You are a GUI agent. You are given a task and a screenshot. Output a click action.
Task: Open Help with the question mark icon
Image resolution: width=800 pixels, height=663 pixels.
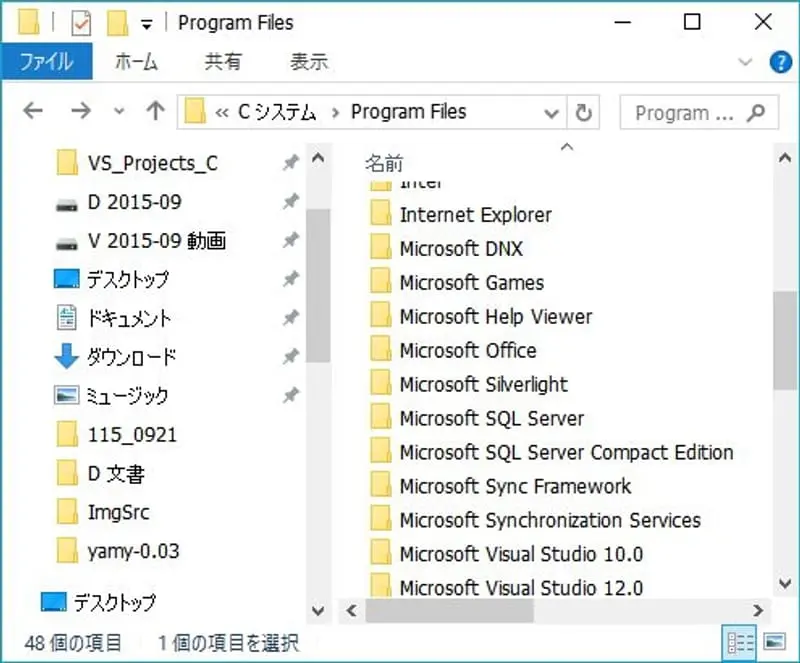point(781,62)
